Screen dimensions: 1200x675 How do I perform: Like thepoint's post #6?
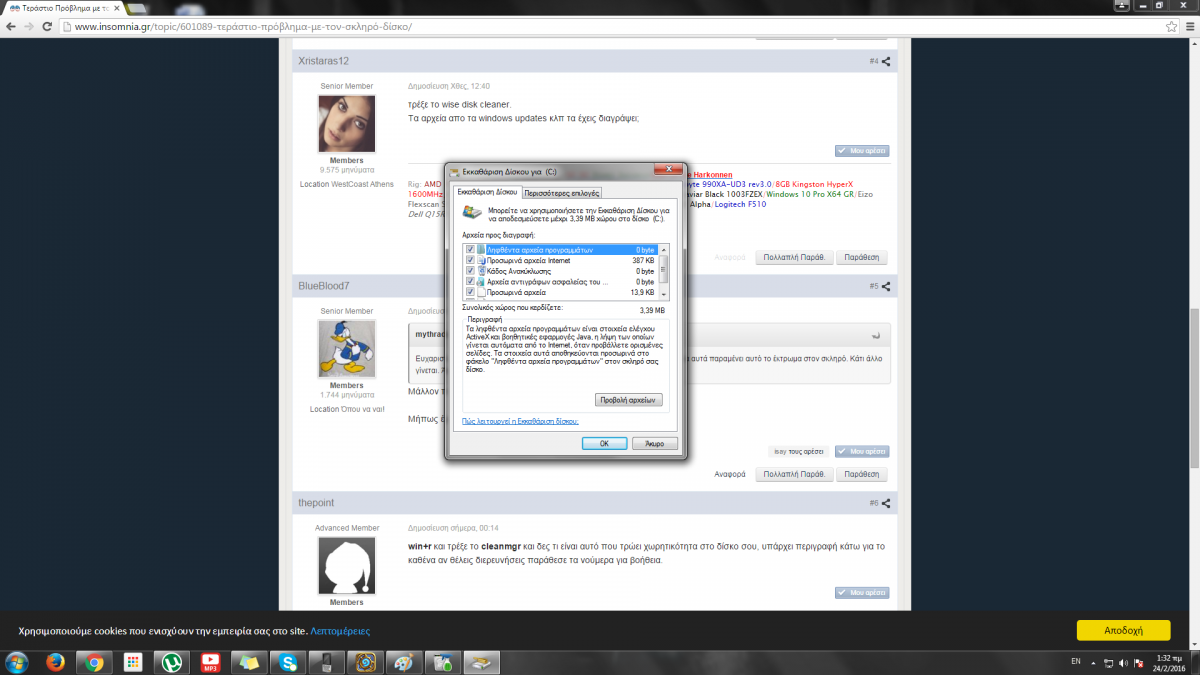pyautogui.click(x=861, y=592)
